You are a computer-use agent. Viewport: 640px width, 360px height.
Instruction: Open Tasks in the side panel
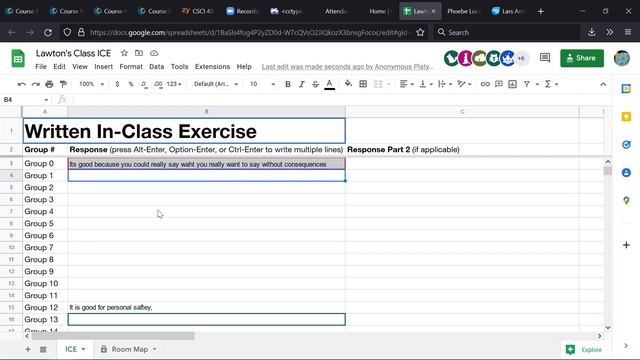626,144
